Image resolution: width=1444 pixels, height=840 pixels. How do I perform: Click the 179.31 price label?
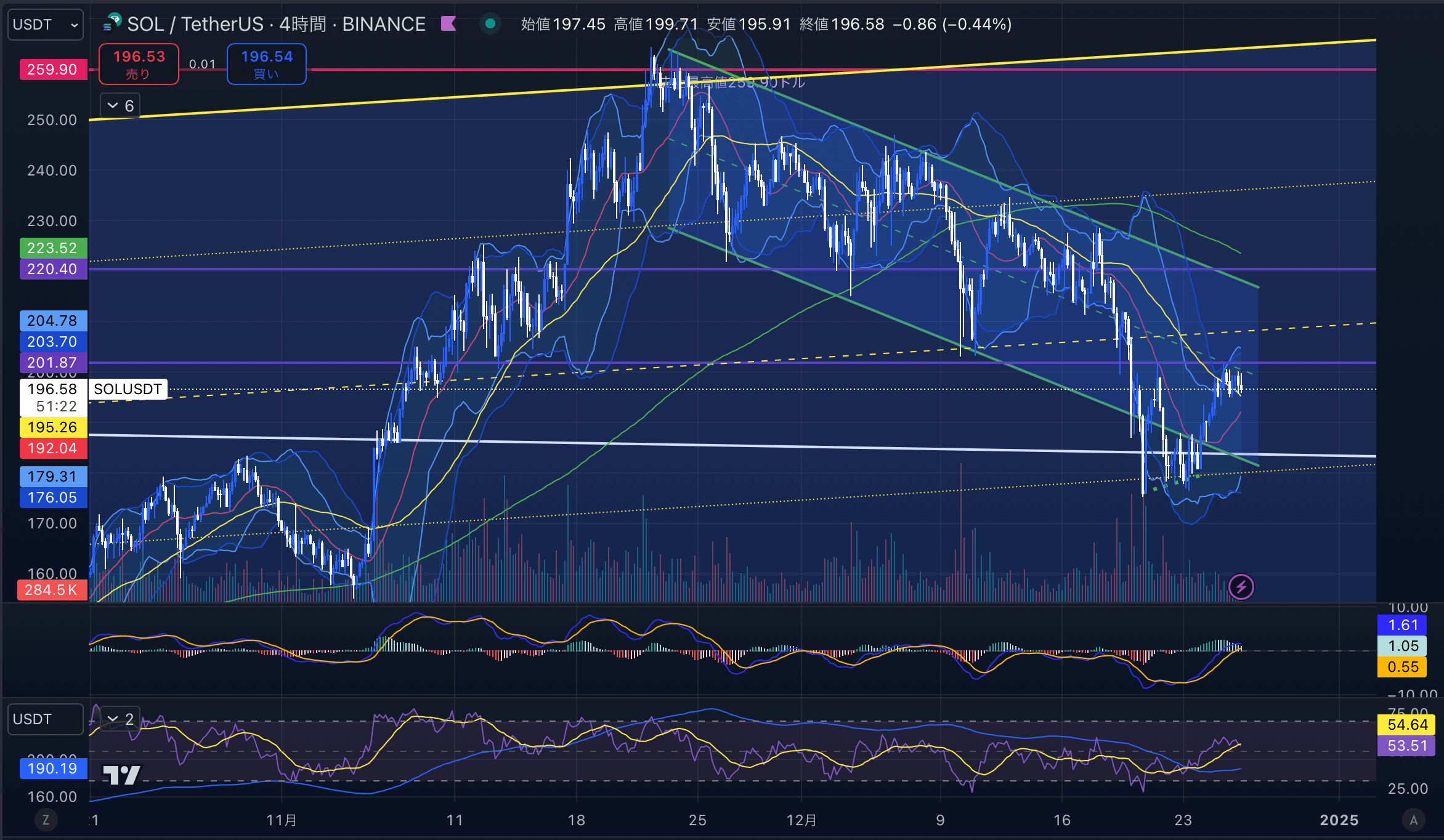pyautogui.click(x=52, y=477)
